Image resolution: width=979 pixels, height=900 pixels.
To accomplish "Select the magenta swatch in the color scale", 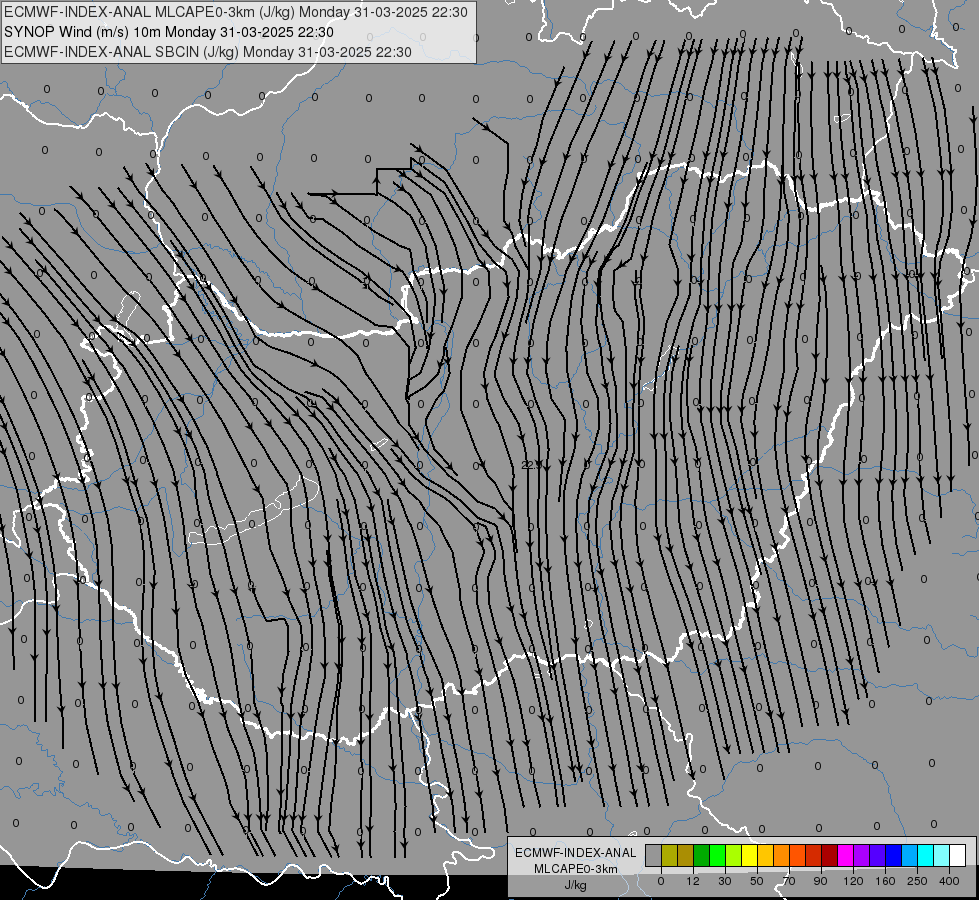I will click(845, 855).
